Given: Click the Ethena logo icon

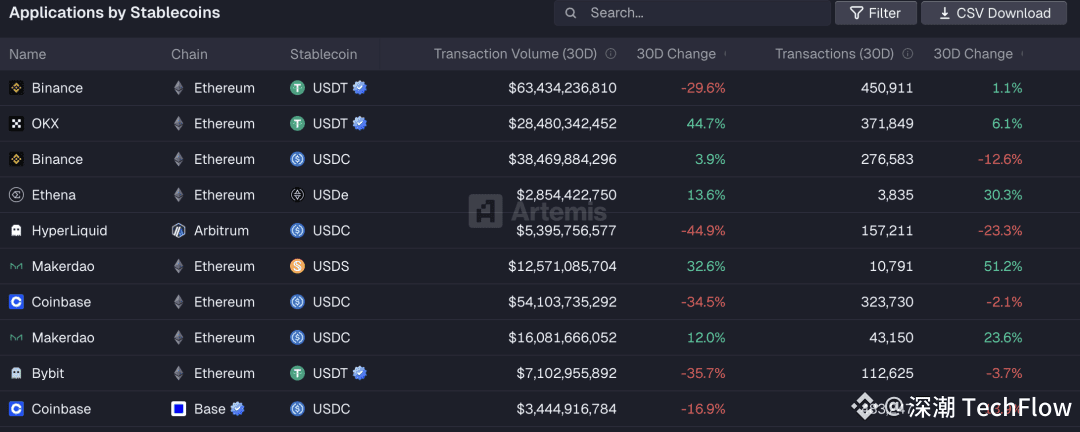Looking at the screenshot, I should coord(16,195).
